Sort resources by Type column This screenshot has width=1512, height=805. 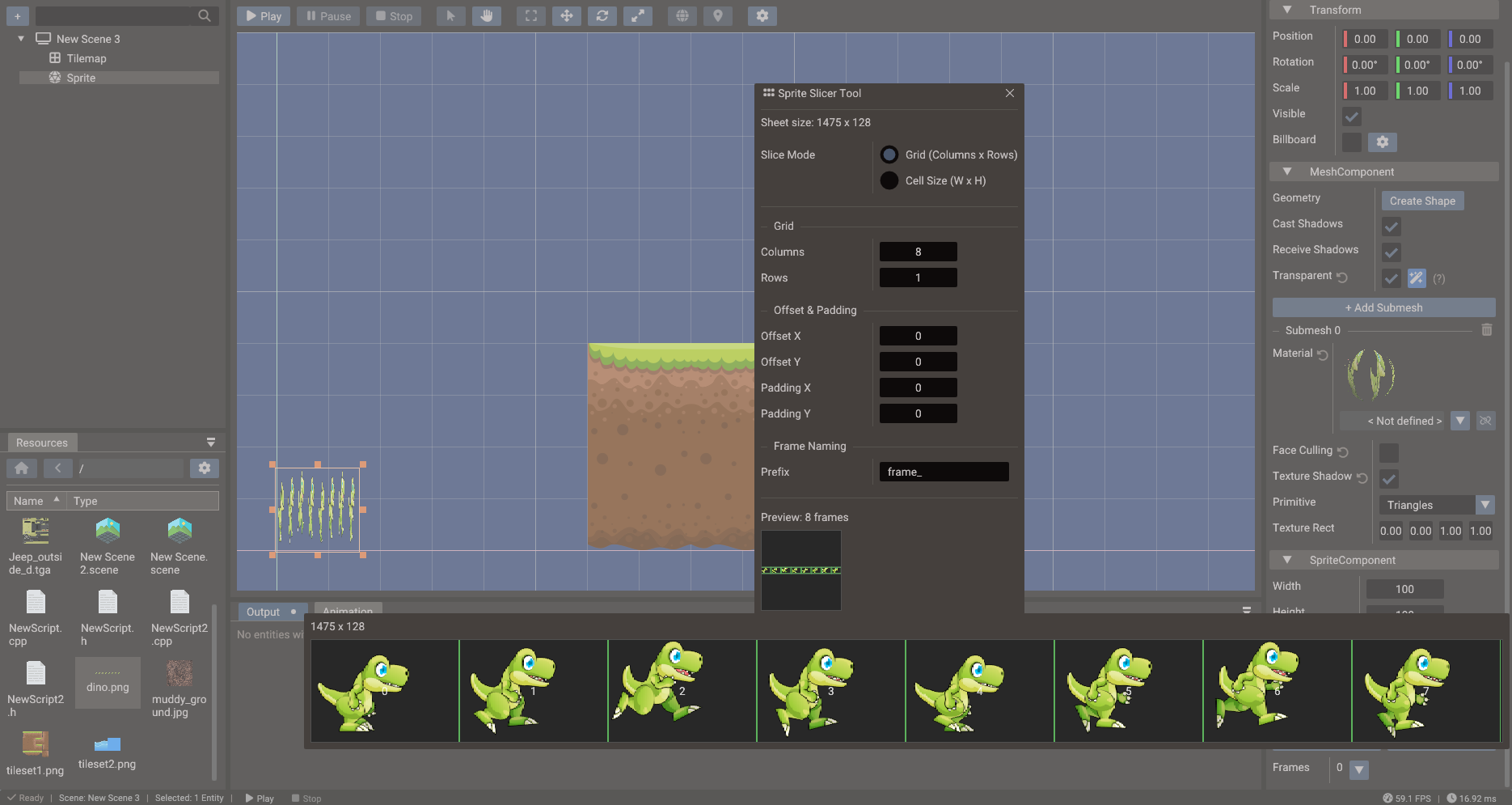(142, 501)
